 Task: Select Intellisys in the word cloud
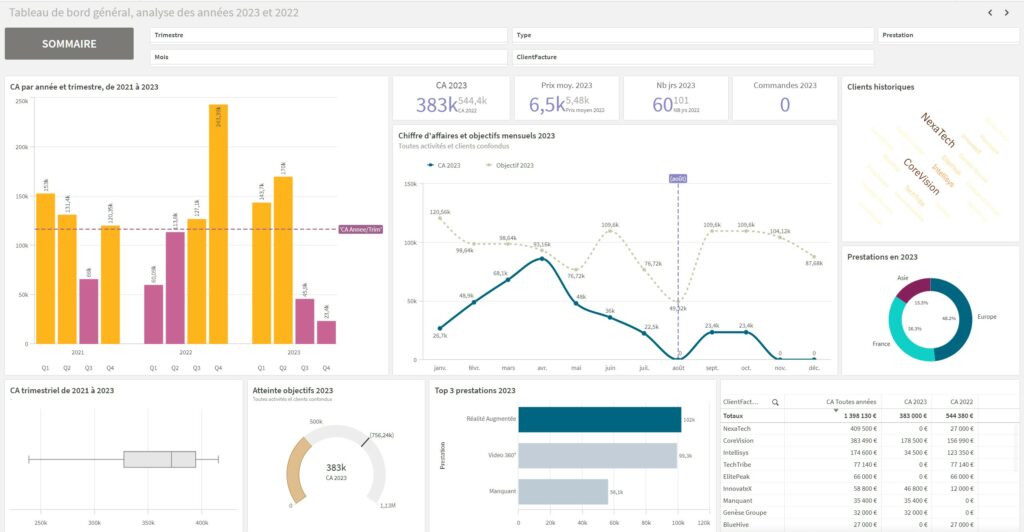point(943,175)
